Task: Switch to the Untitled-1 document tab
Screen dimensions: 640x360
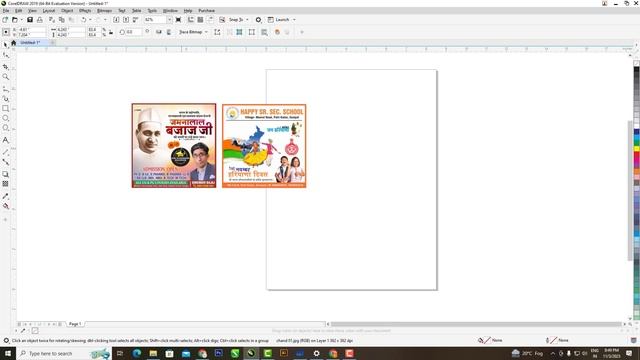Action: click(x=30, y=42)
